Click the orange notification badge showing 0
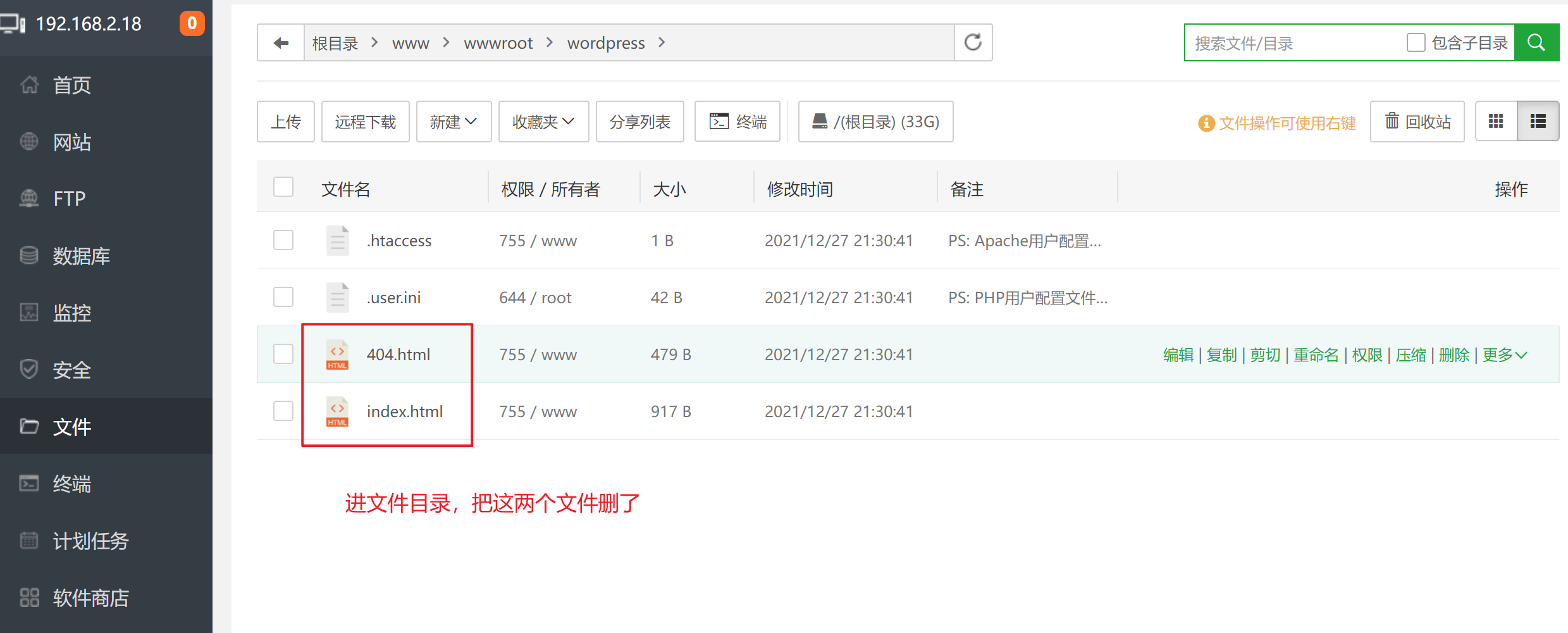Viewport: 1568px width, 633px height. coord(192,23)
